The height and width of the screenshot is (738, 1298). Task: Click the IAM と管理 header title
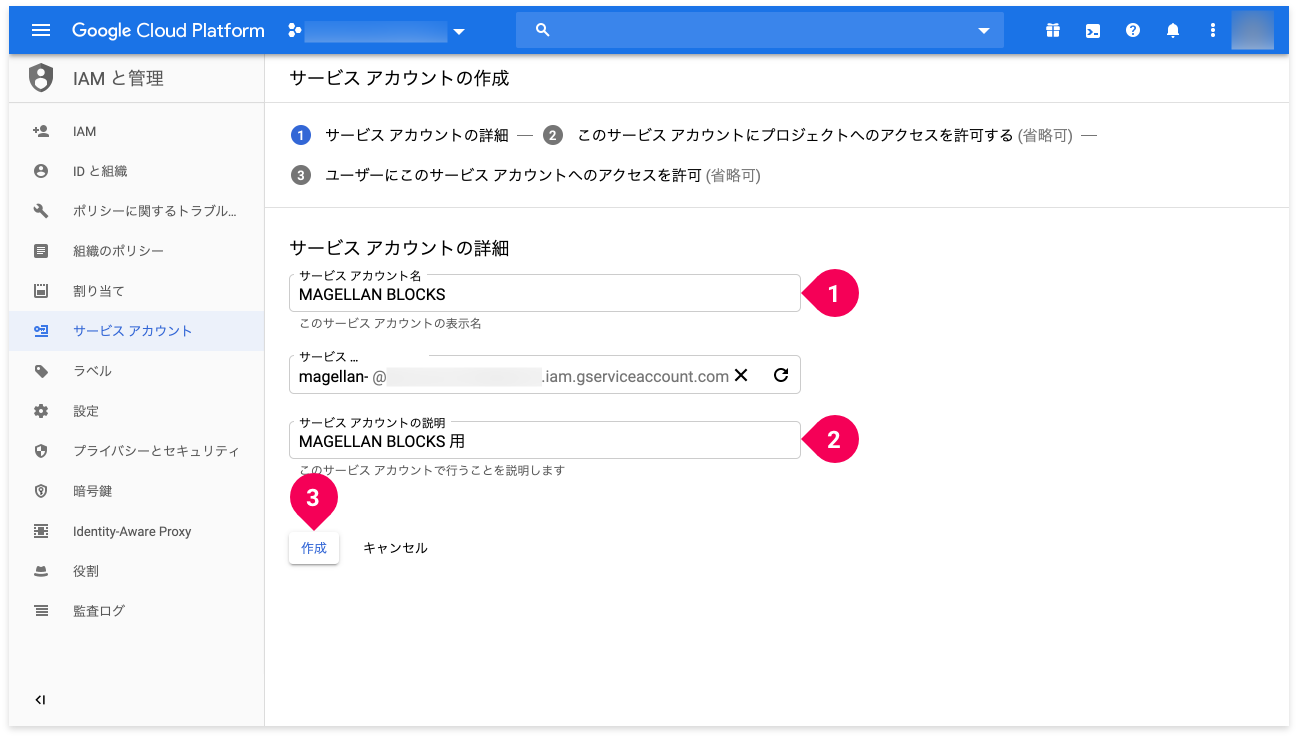coord(118,78)
